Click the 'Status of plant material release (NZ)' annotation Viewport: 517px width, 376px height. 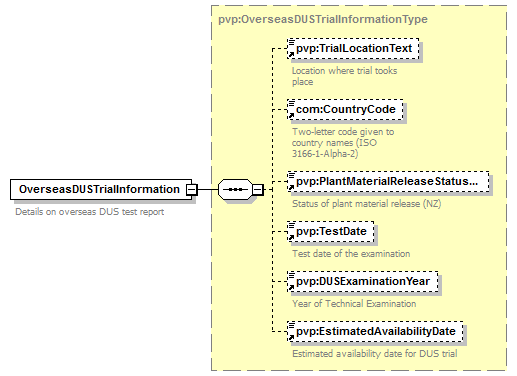[x=367, y=204]
